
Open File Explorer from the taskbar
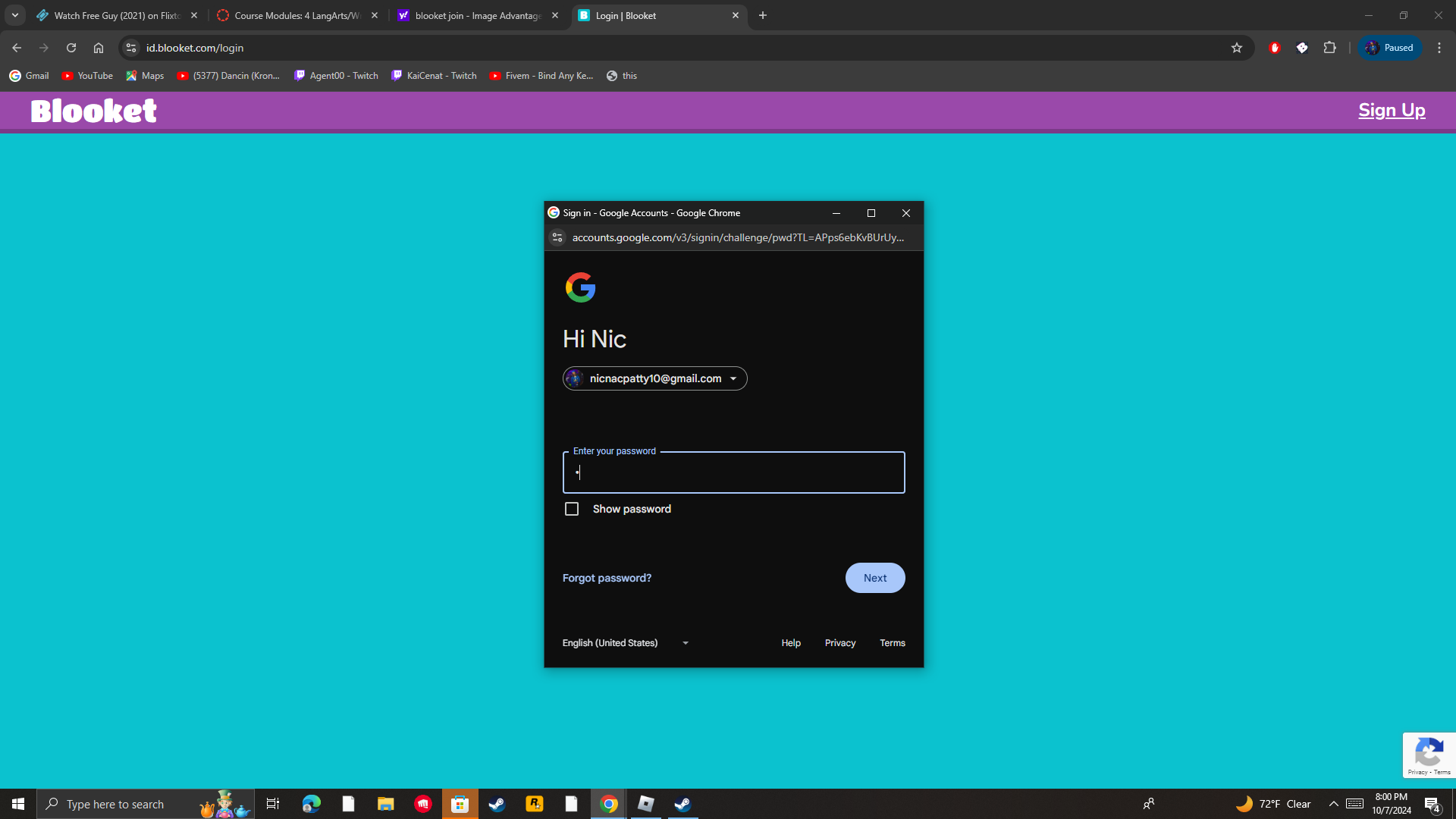coord(385,804)
